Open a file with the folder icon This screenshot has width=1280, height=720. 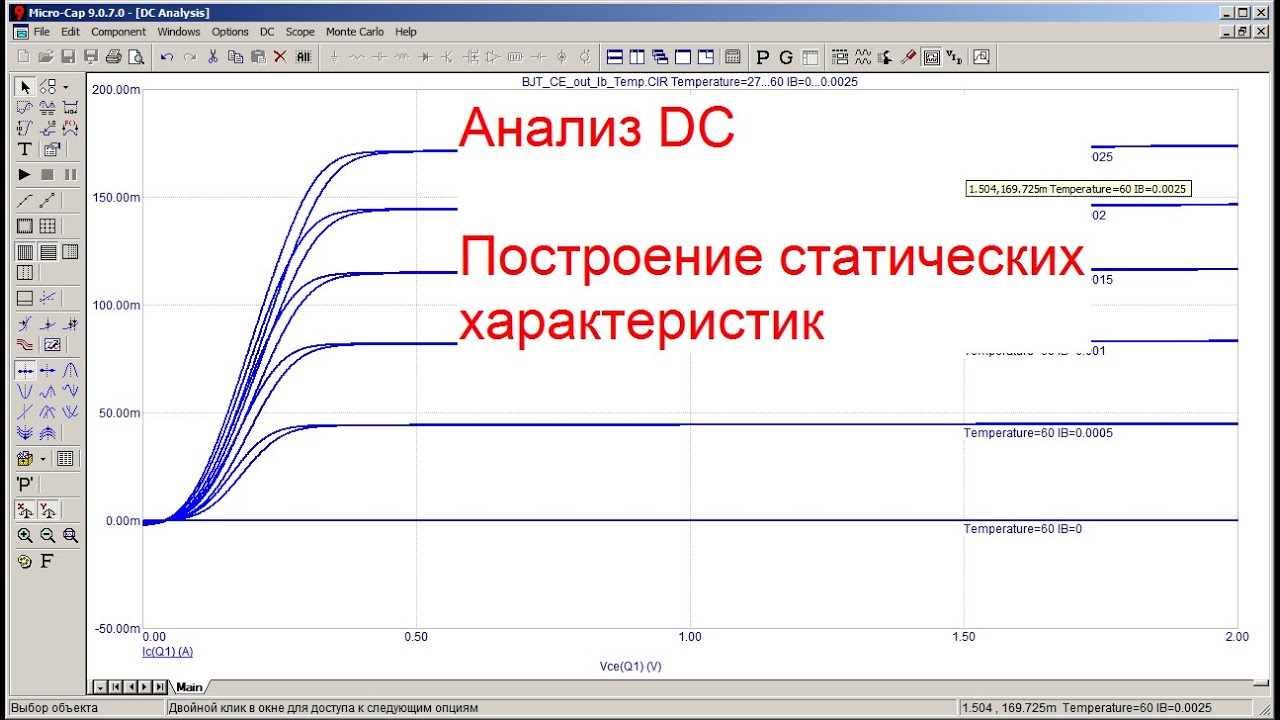pos(46,57)
